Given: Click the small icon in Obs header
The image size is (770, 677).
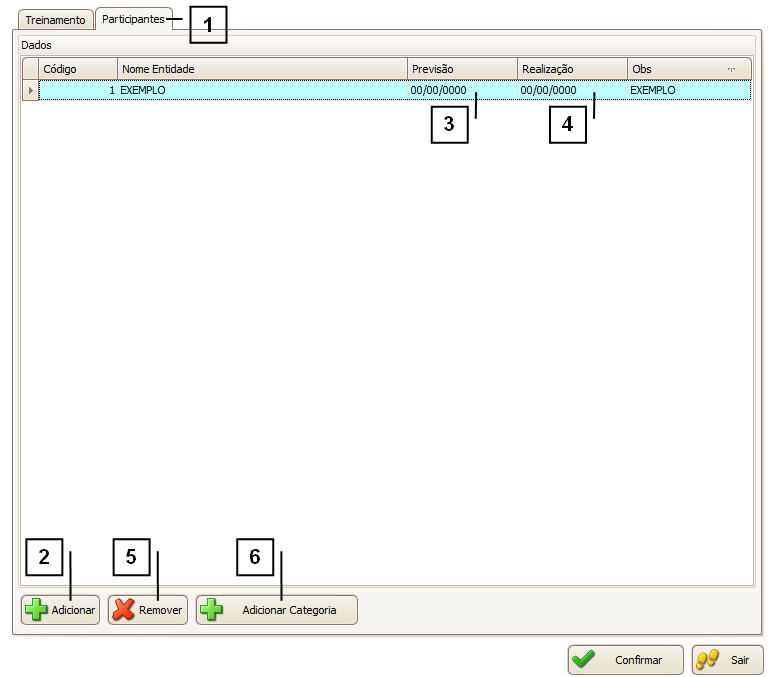Looking at the screenshot, I should (731, 69).
